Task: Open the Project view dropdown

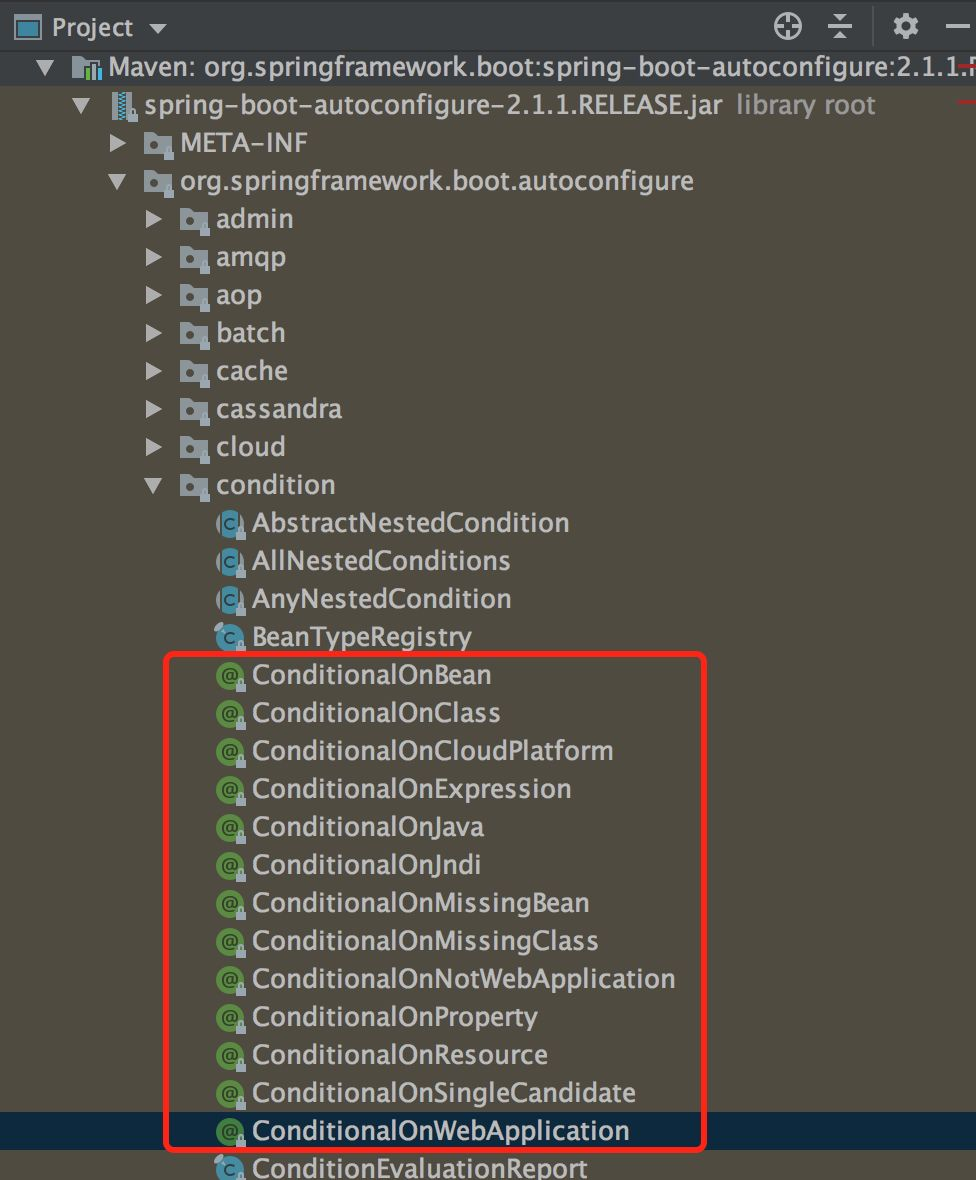Action: point(157,29)
